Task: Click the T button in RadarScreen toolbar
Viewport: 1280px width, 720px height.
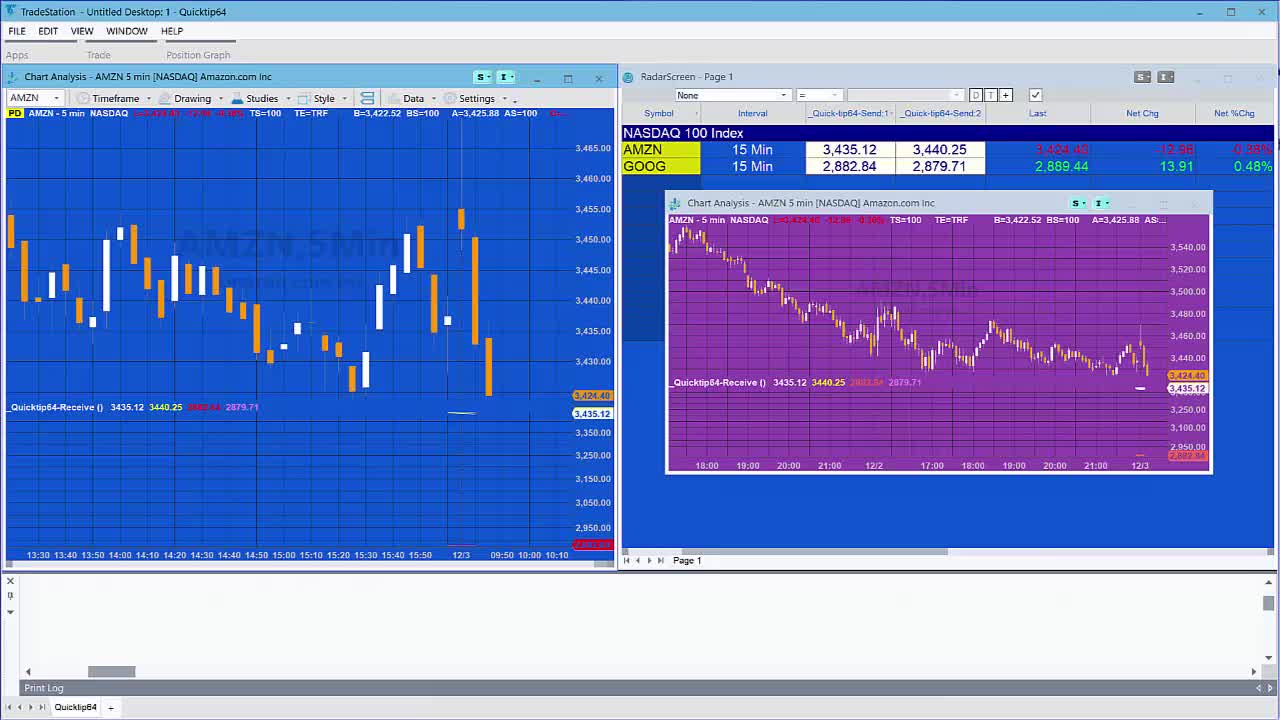Action: click(991, 95)
